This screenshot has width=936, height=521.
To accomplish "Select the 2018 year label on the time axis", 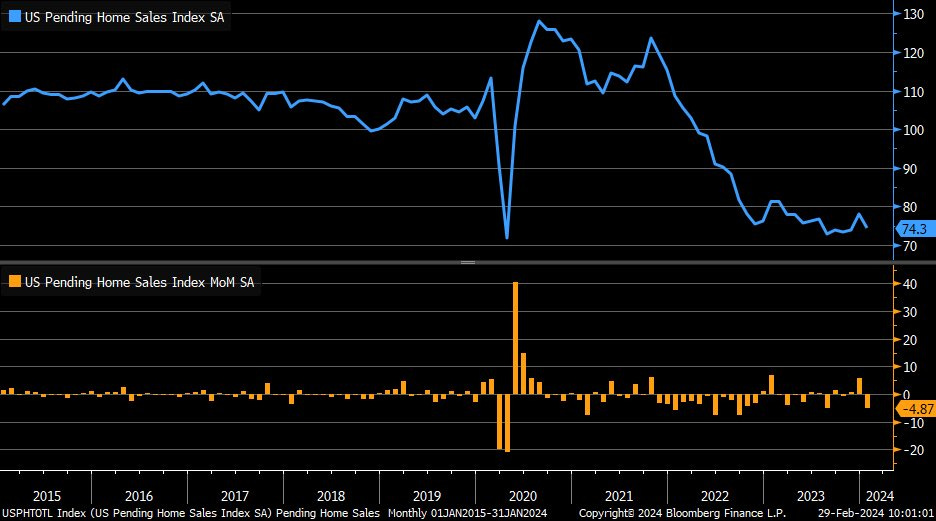I will point(330,495).
